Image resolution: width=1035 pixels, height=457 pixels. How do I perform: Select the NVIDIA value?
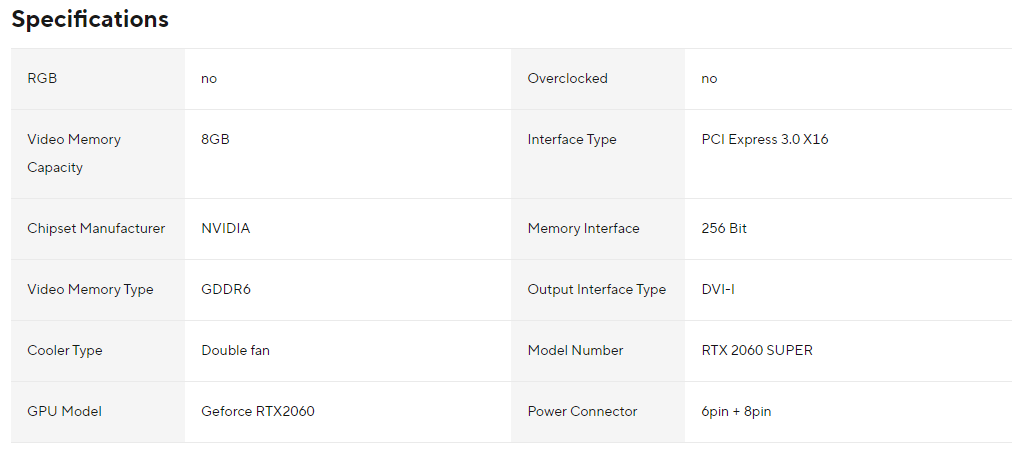pos(226,229)
